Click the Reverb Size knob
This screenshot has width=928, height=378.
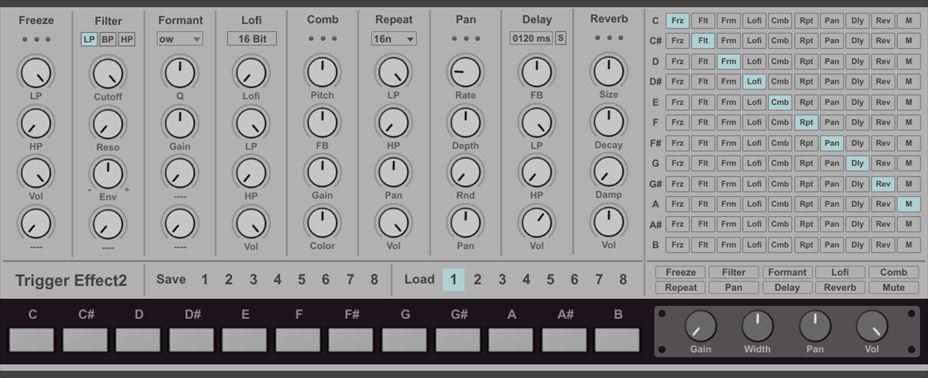click(x=608, y=71)
